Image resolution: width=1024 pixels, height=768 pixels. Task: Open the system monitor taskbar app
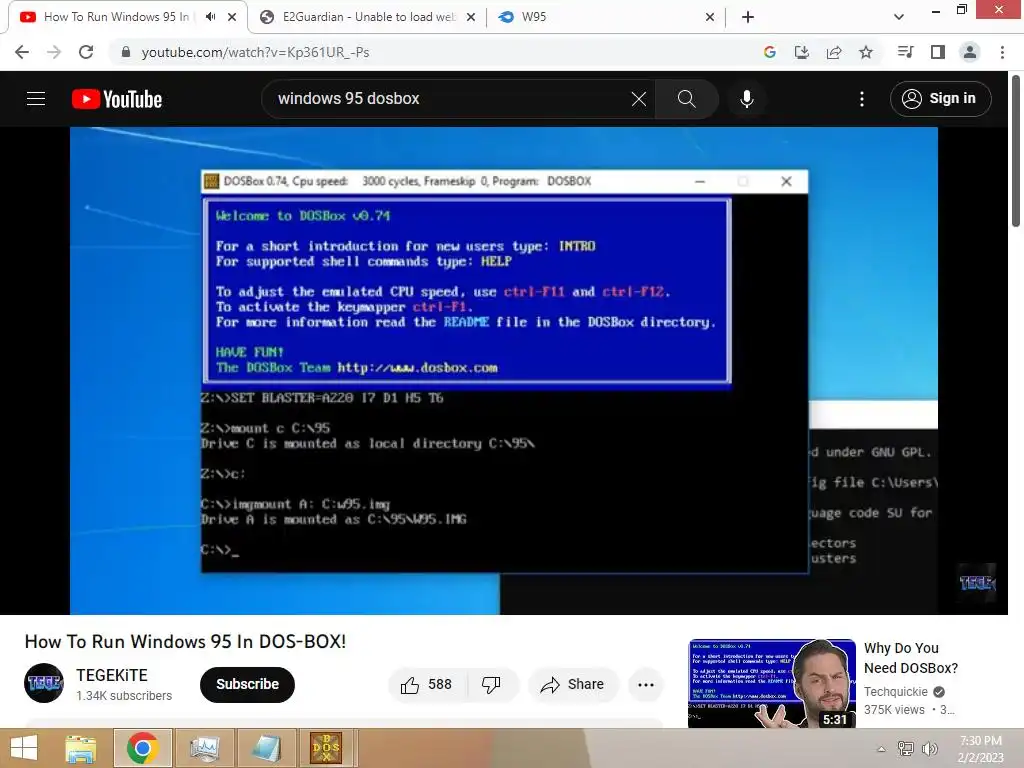pos(205,748)
